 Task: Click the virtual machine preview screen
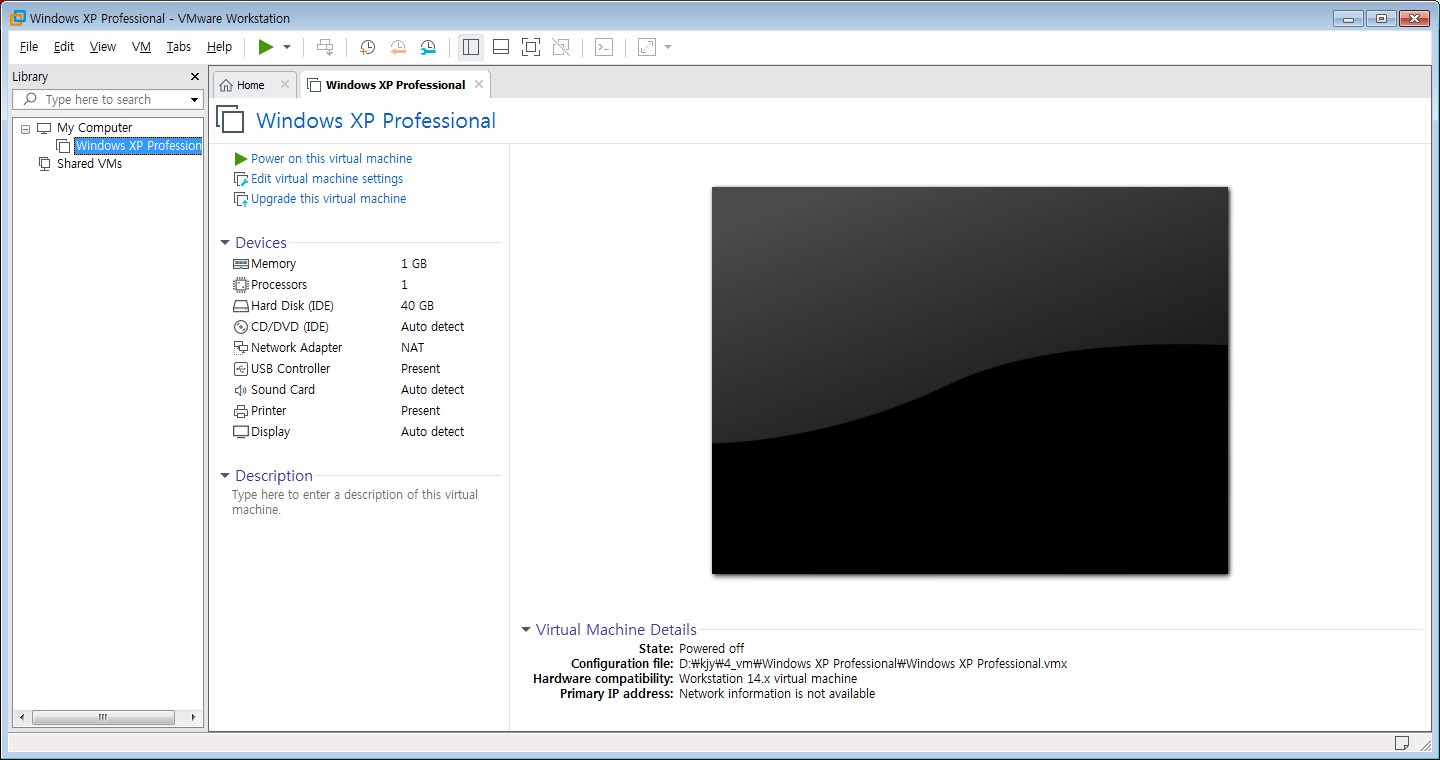coord(969,380)
